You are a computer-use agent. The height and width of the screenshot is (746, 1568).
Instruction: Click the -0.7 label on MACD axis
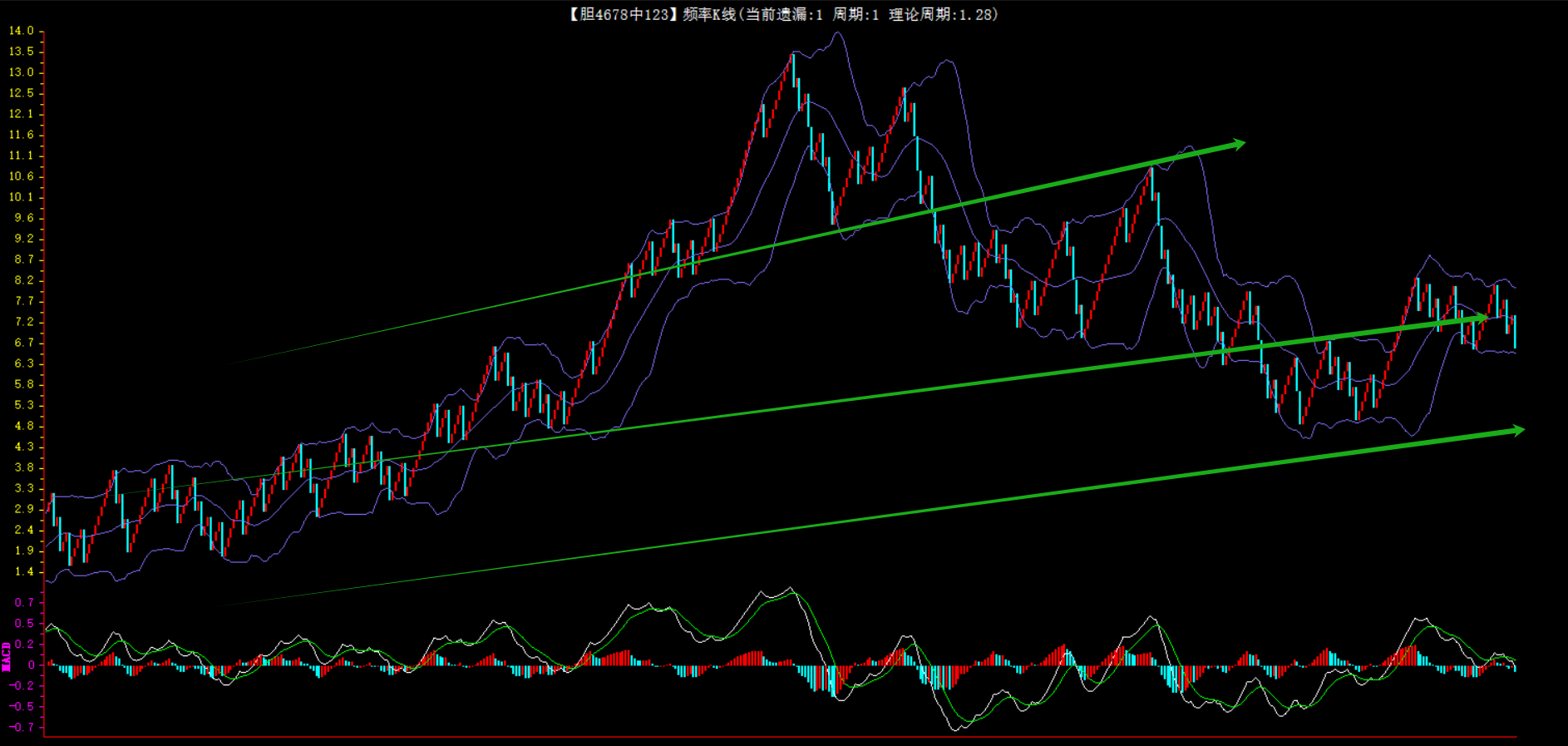(22, 727)
